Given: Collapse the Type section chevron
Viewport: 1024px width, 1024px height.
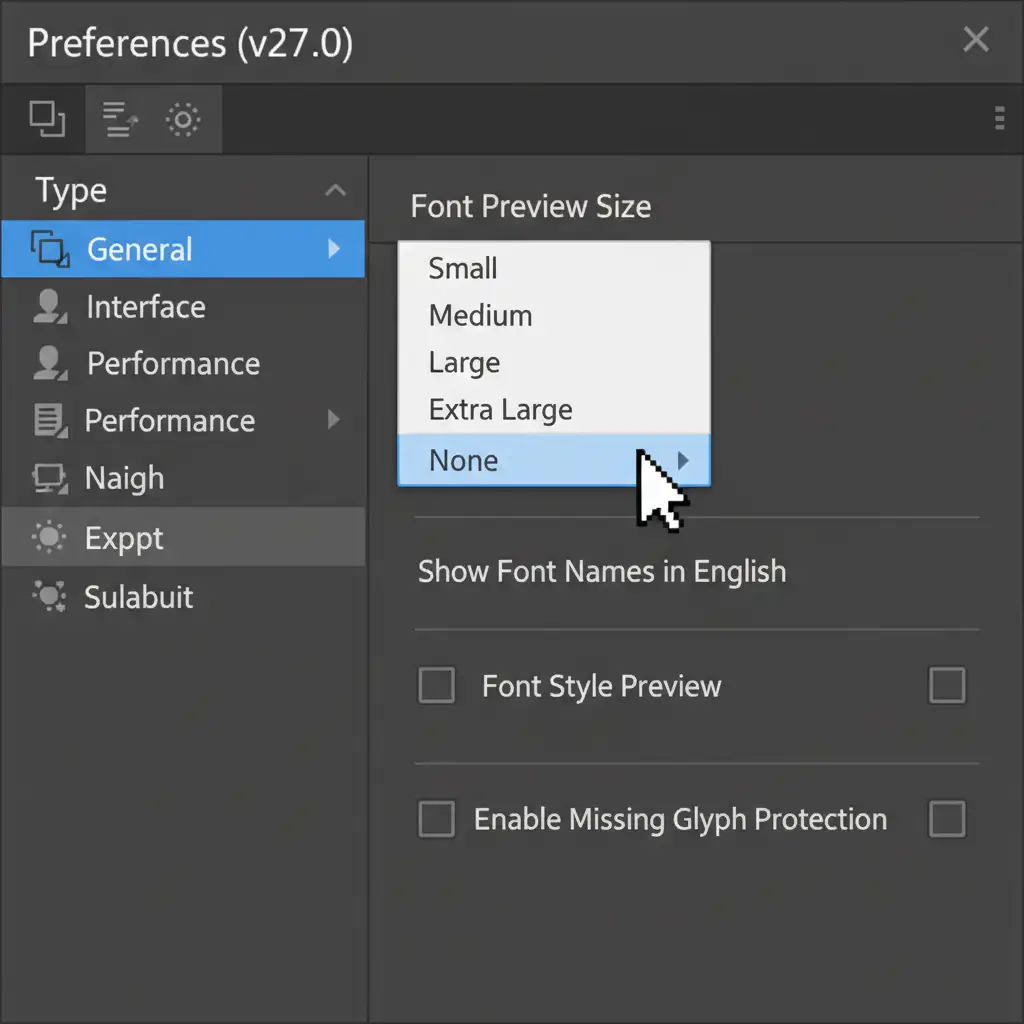Looking at the screenshot, I should coord(336,190).
